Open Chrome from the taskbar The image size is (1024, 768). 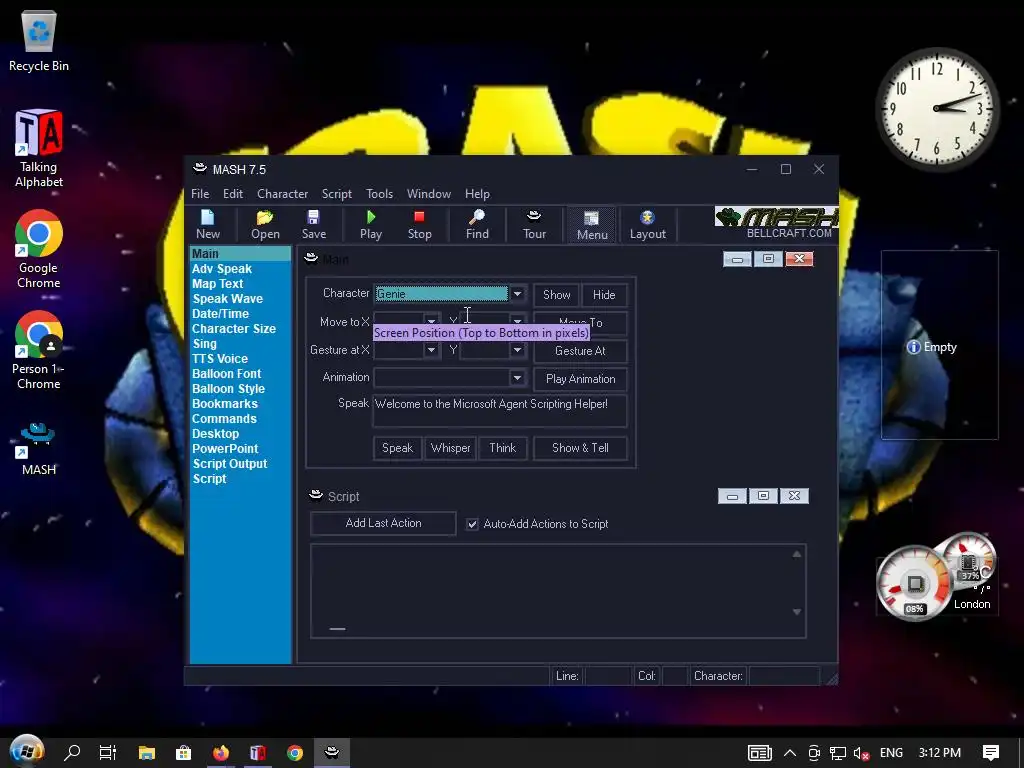coord(295,752)
